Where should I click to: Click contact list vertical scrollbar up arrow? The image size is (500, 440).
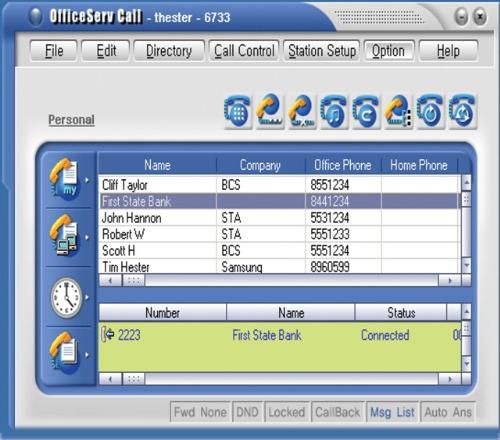tap(466, 182)
